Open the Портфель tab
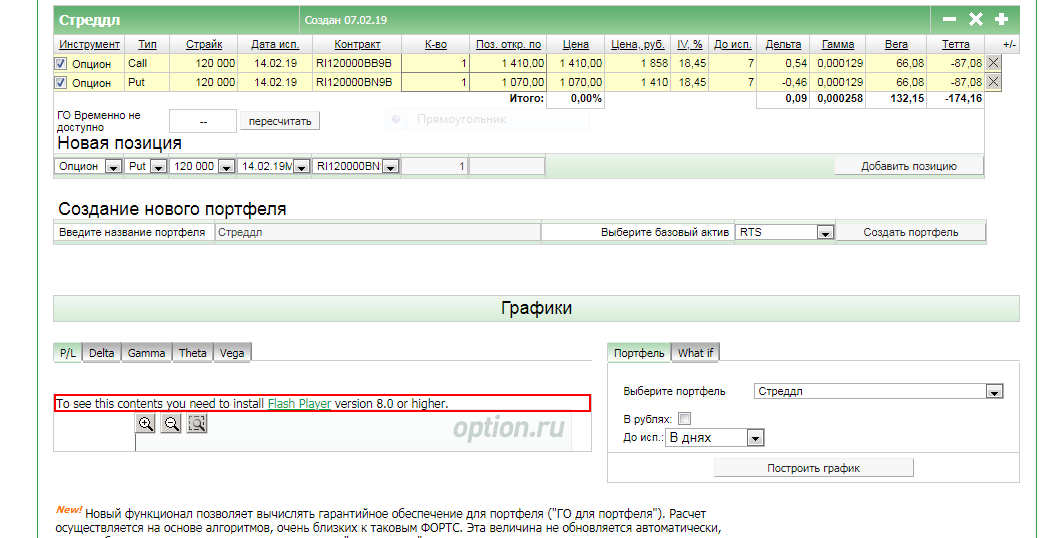The image size is (1063, 538). pyautogui.click(x=639, y=353)
